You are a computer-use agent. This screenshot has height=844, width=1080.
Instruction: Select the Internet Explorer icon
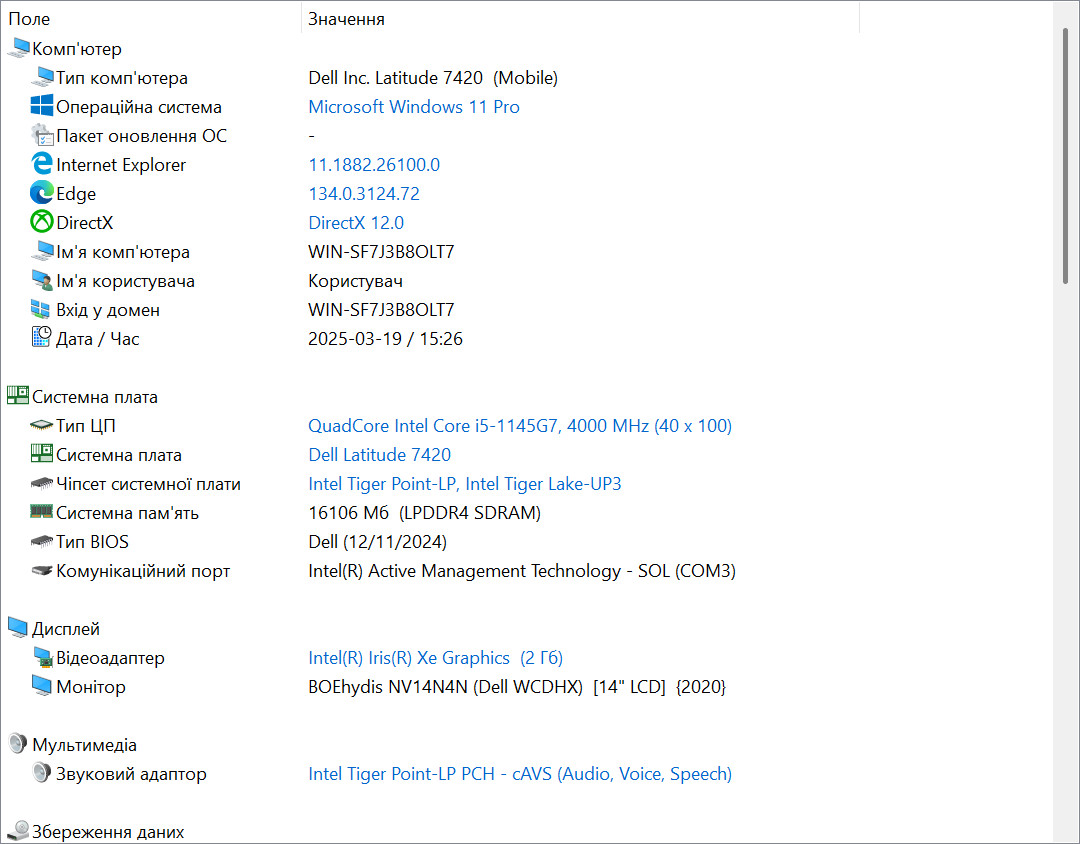42,164
